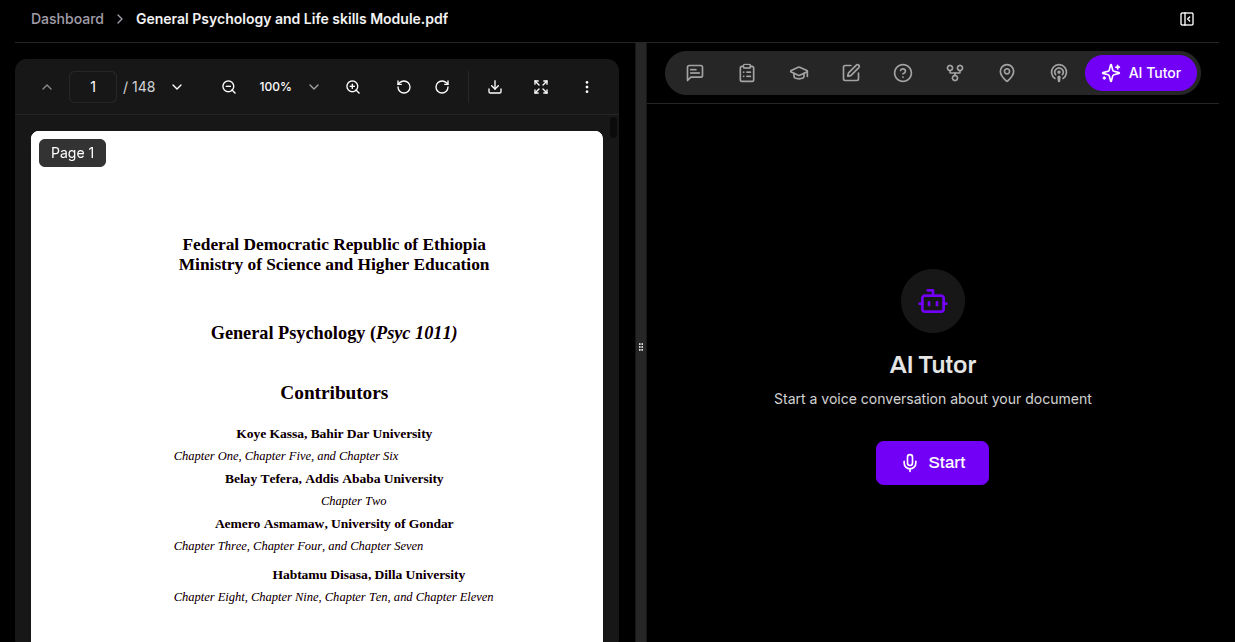Select the AI Tutor tab
The width and height of the screenshot is (1235, 642).
click(x=1141, y=73)
